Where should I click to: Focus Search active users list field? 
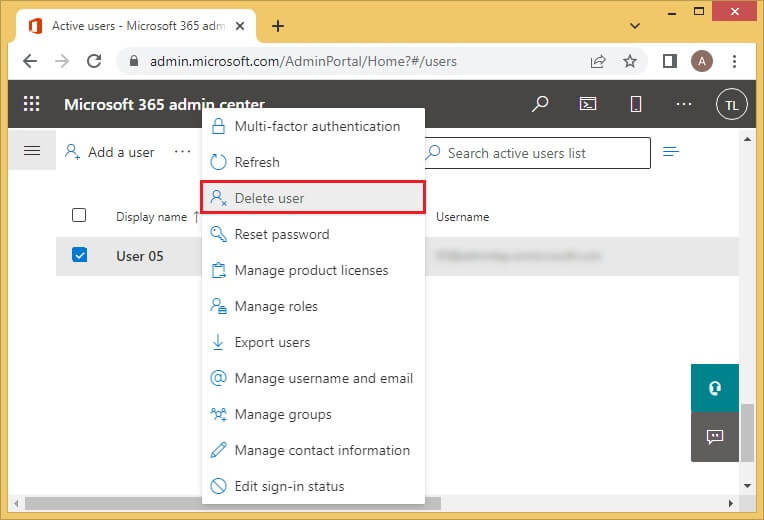point(537,153)
